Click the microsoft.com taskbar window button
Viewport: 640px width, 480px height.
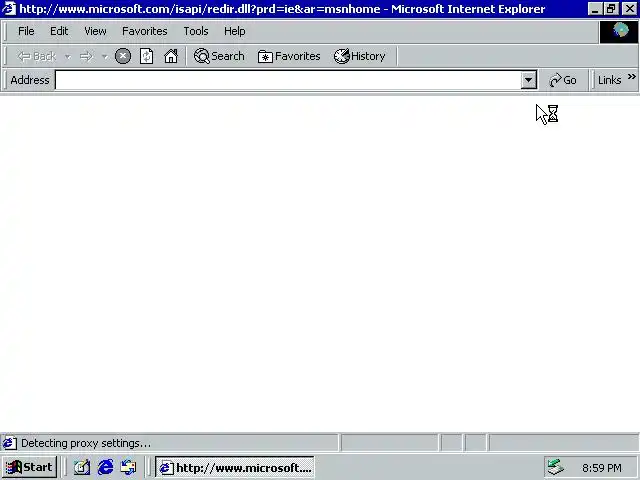[235, 467]
